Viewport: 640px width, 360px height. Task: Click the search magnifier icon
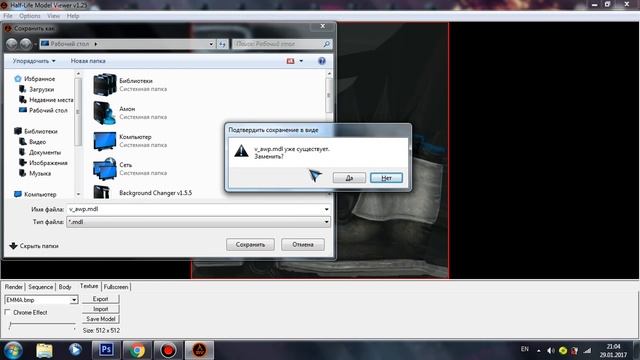pyautogui.click(x=327, y=44)
